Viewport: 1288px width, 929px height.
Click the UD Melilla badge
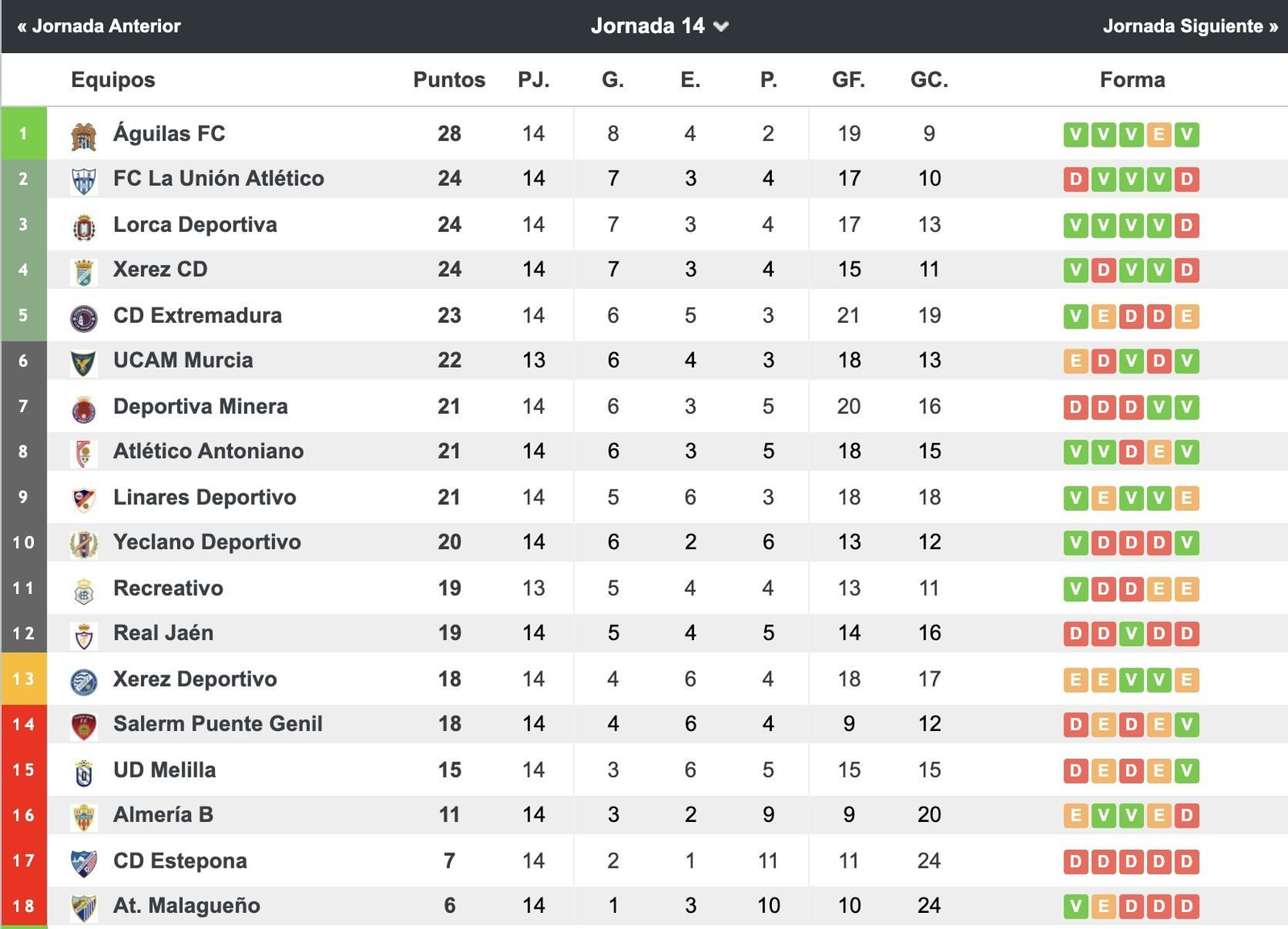coord(85,770)
